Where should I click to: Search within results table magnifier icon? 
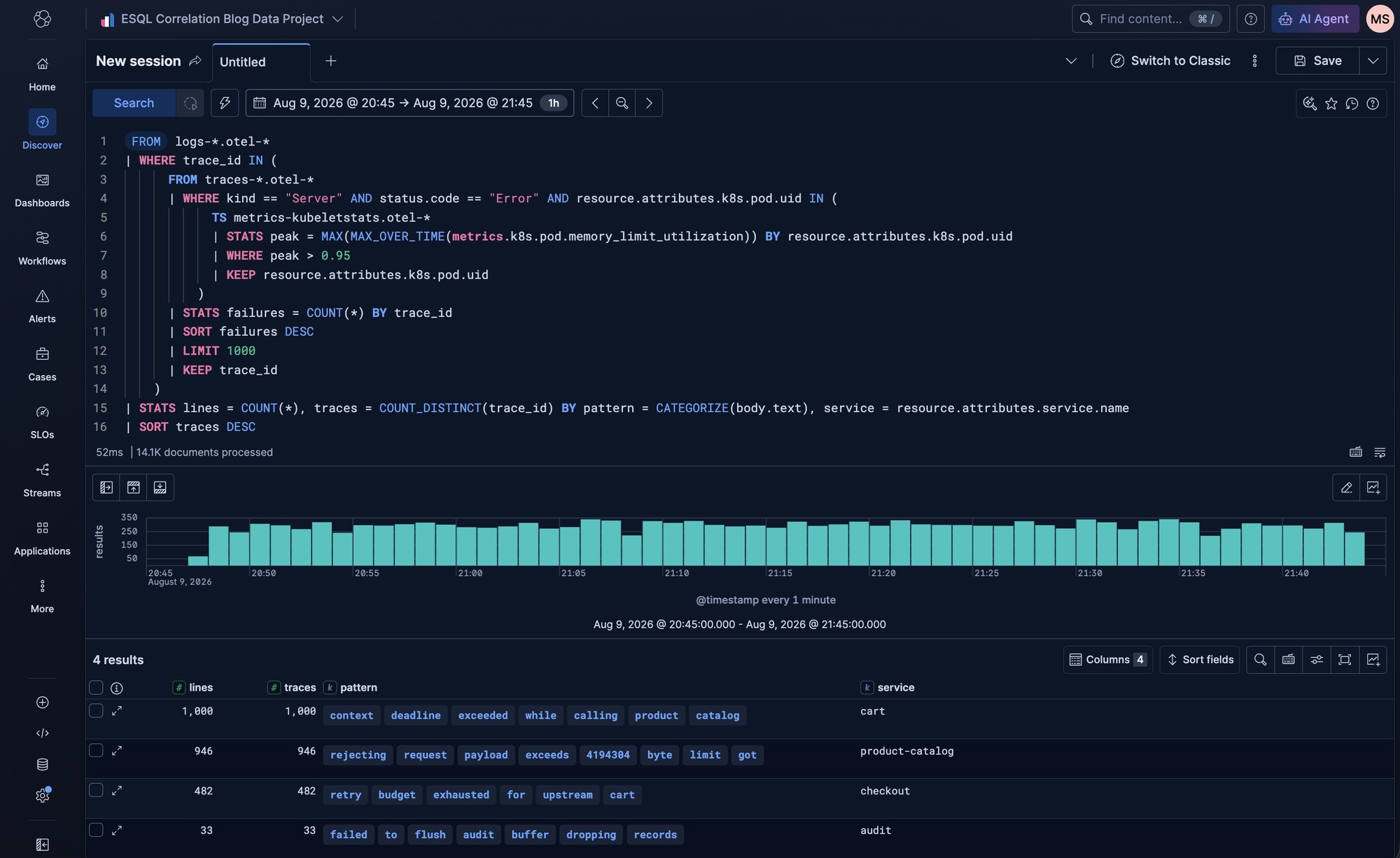[1260, 659]
